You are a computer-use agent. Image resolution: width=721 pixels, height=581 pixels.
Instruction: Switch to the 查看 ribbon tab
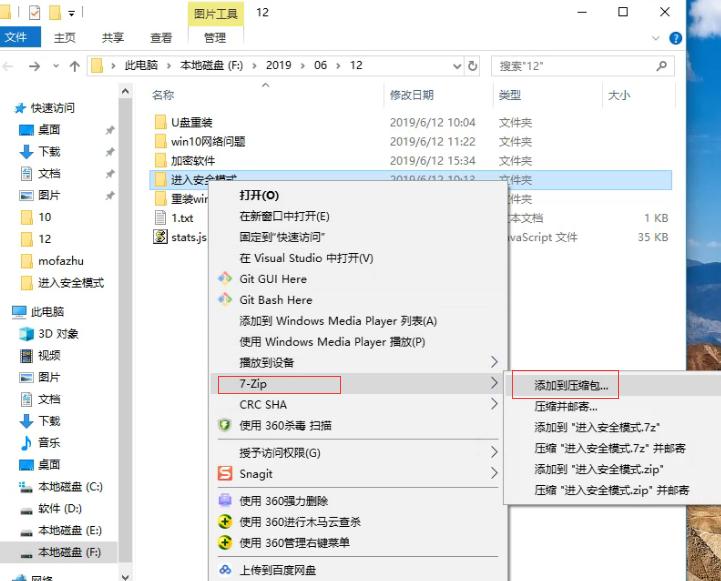click(161, 38)
